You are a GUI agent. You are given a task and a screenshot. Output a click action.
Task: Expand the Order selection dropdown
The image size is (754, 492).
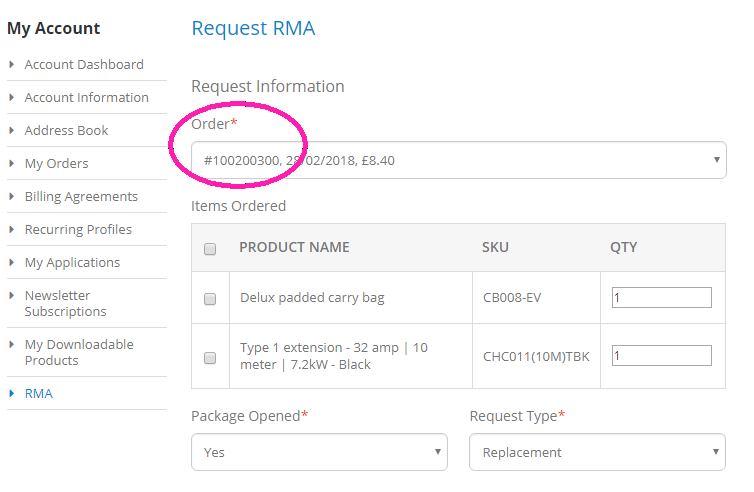[459, 160]
